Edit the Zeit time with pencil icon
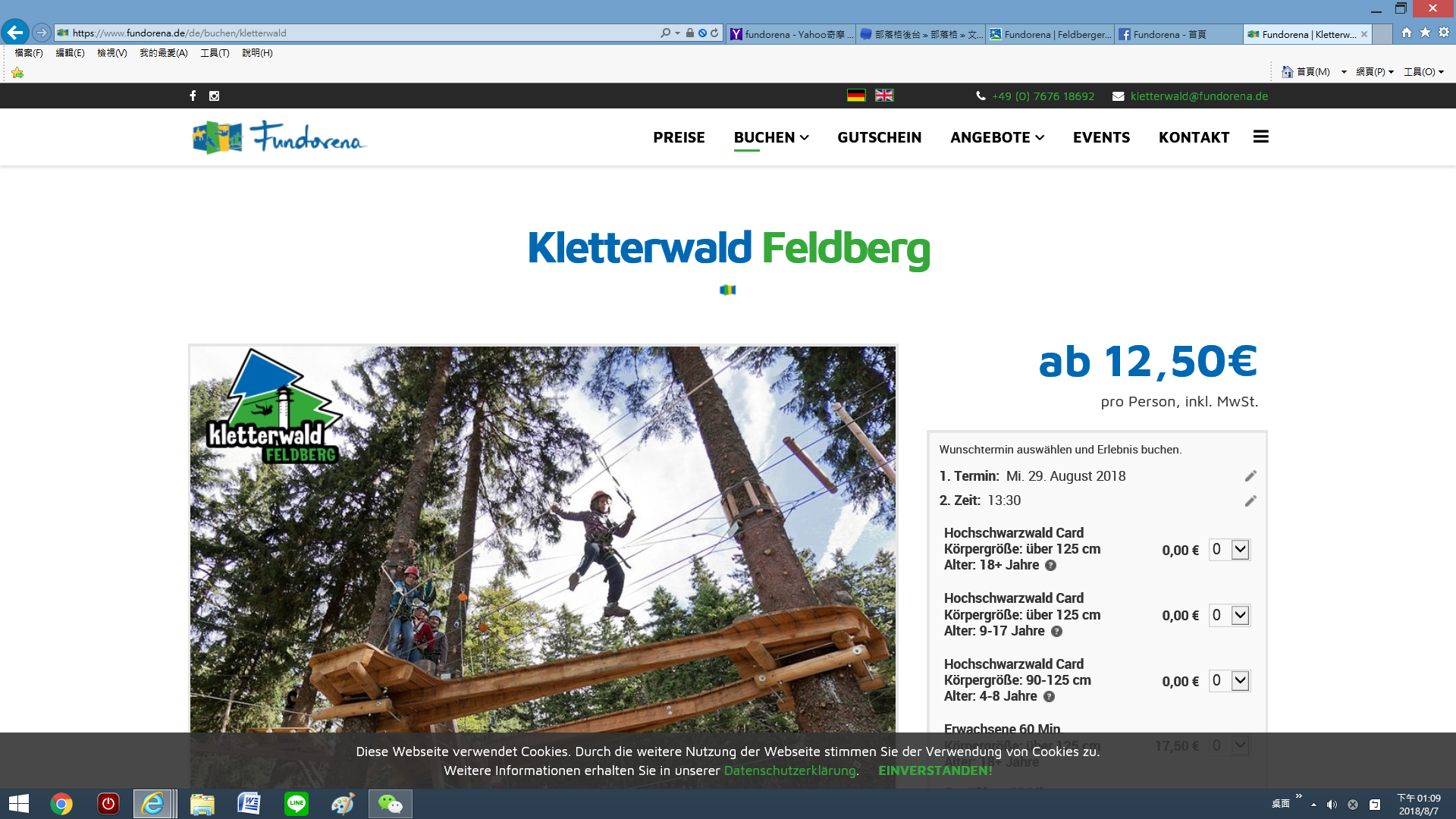1456x819 pixels. [1250, 500]
